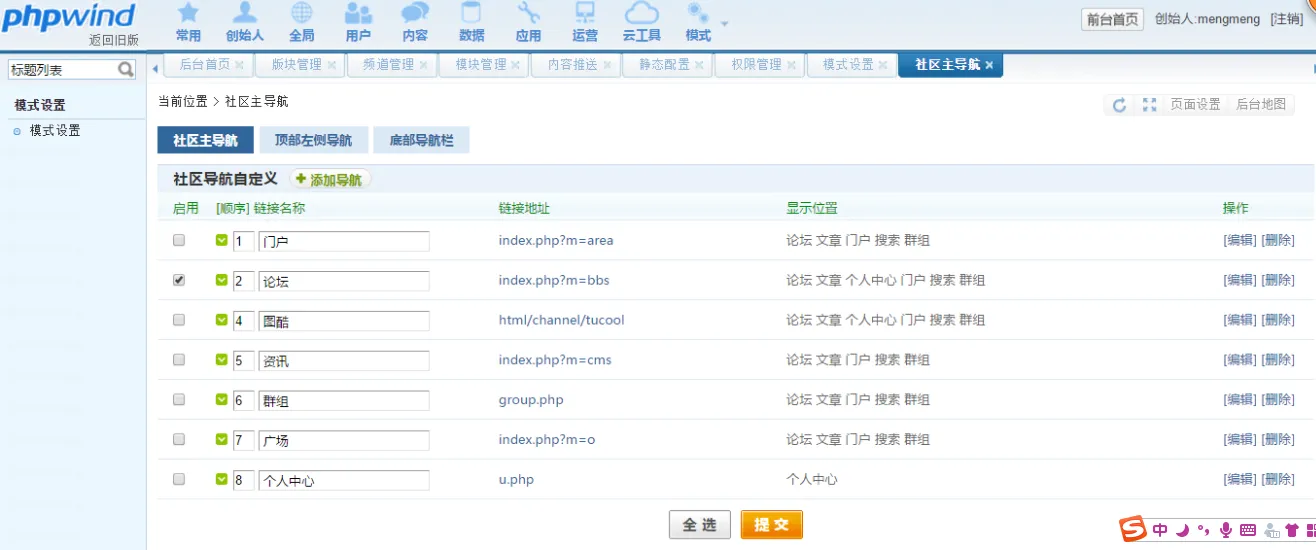1316x550 pixels.
Task: Focus the 标题列表 sidebar search field
Action: 64,69
